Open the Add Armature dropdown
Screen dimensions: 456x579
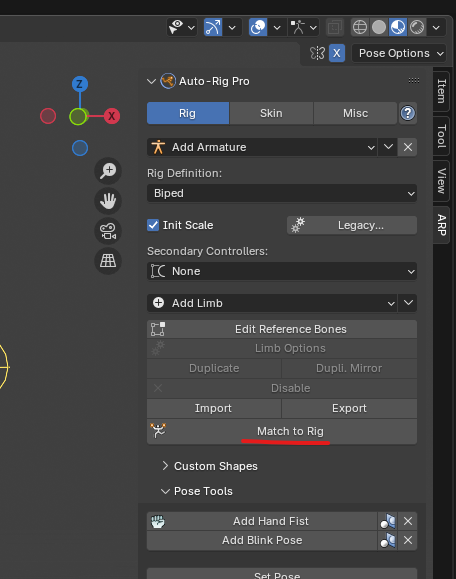262,147
